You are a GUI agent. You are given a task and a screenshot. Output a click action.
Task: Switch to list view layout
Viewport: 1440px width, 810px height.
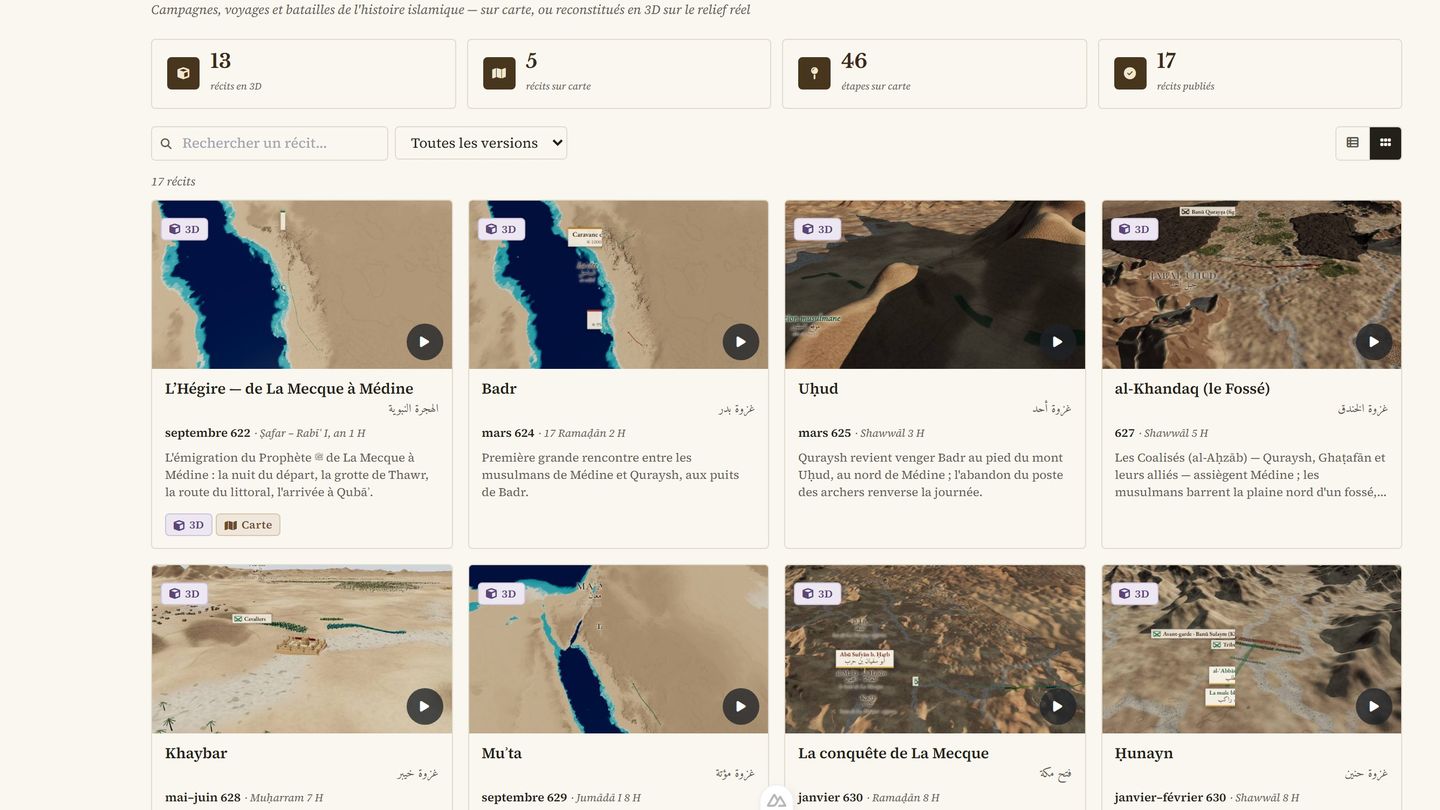coord(1353,143)
